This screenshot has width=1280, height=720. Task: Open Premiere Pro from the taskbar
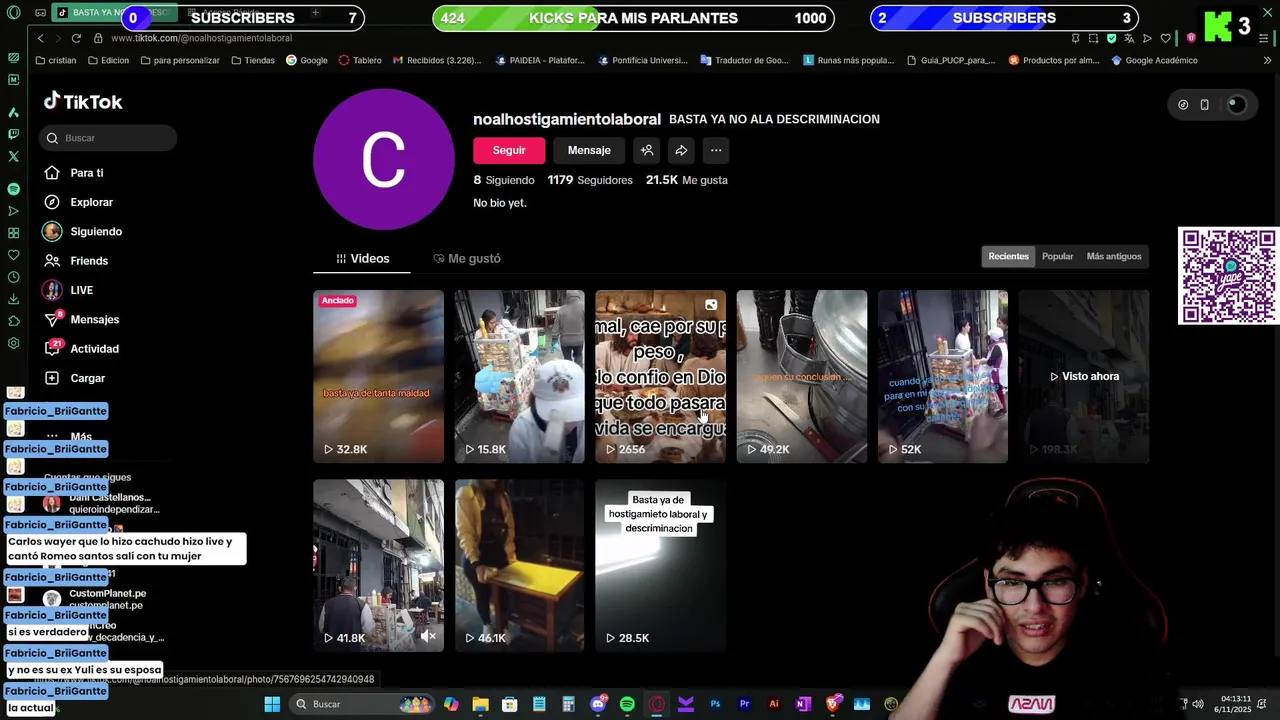click(744, 704)
